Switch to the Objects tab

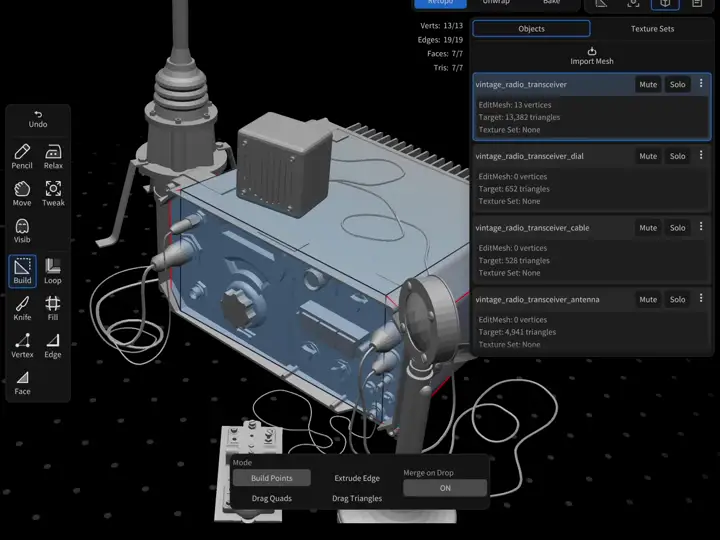[x=531, y=28]
